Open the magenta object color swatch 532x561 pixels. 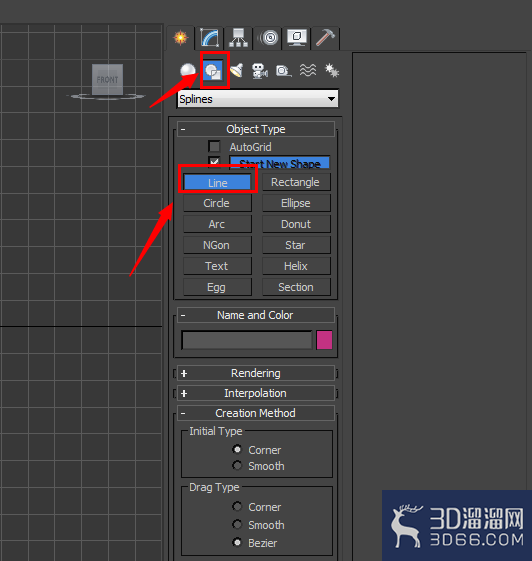324,340
